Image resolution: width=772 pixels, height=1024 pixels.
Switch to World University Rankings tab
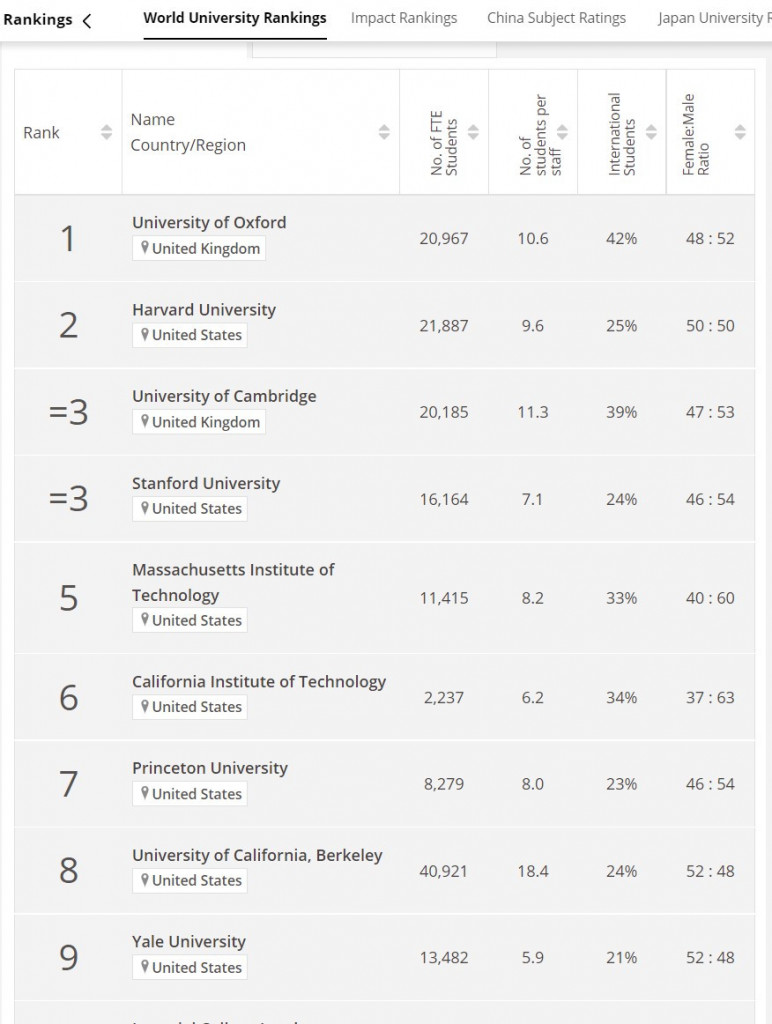point(235,18)
